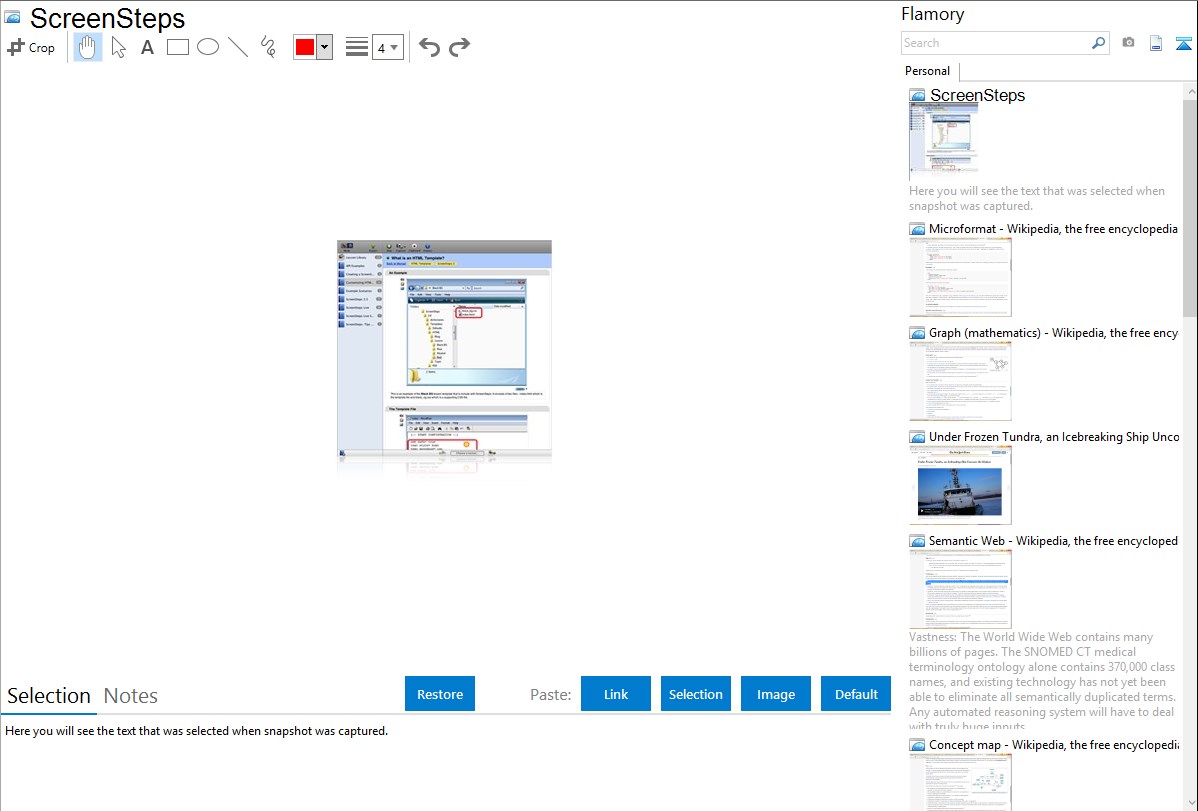1198x811 pixels.
Task: Open the line width dropdown showing 4
Action: (x=387, y=47)
